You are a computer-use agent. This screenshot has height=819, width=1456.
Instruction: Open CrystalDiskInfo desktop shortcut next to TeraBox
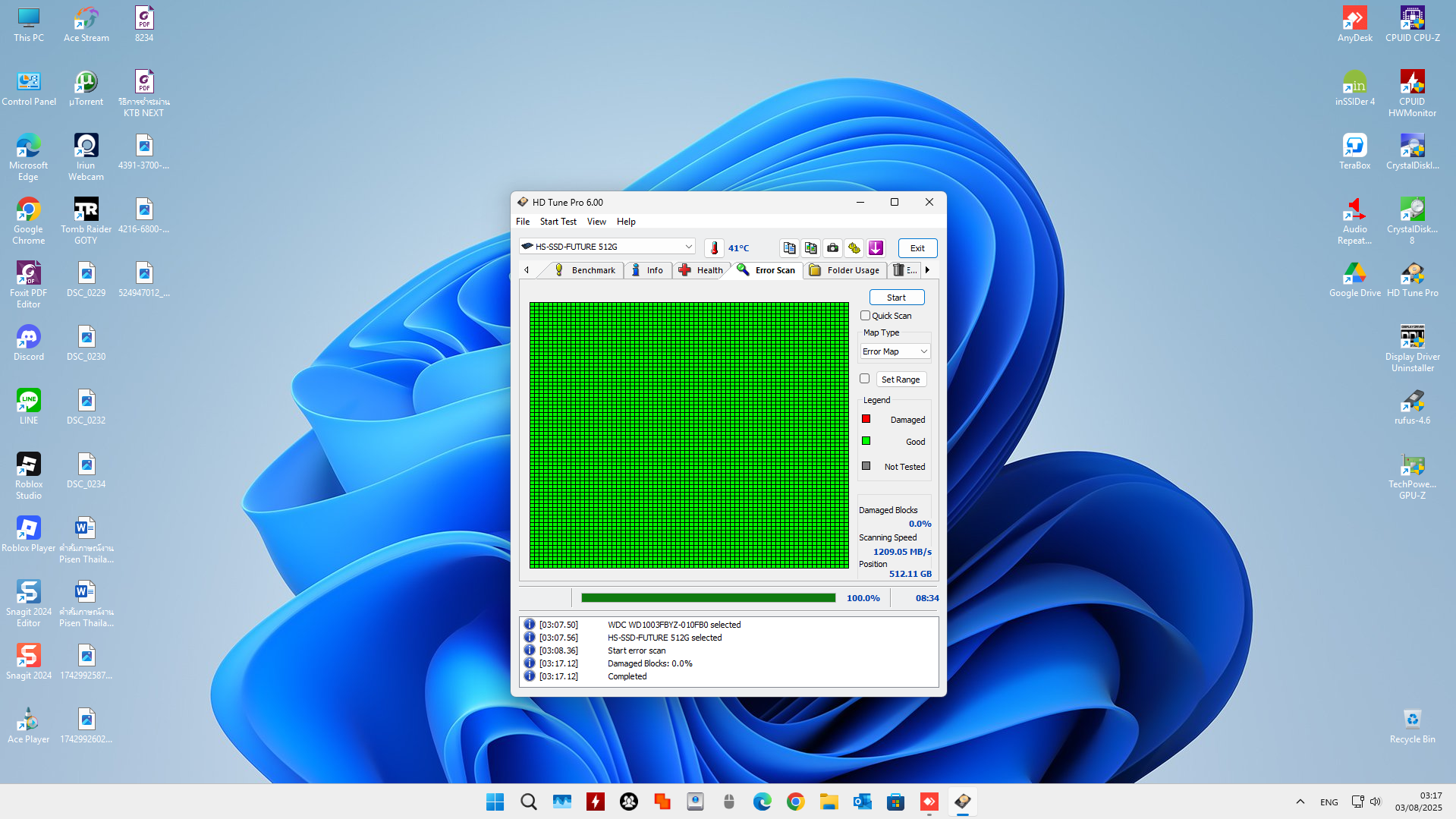pos(1412,152)
